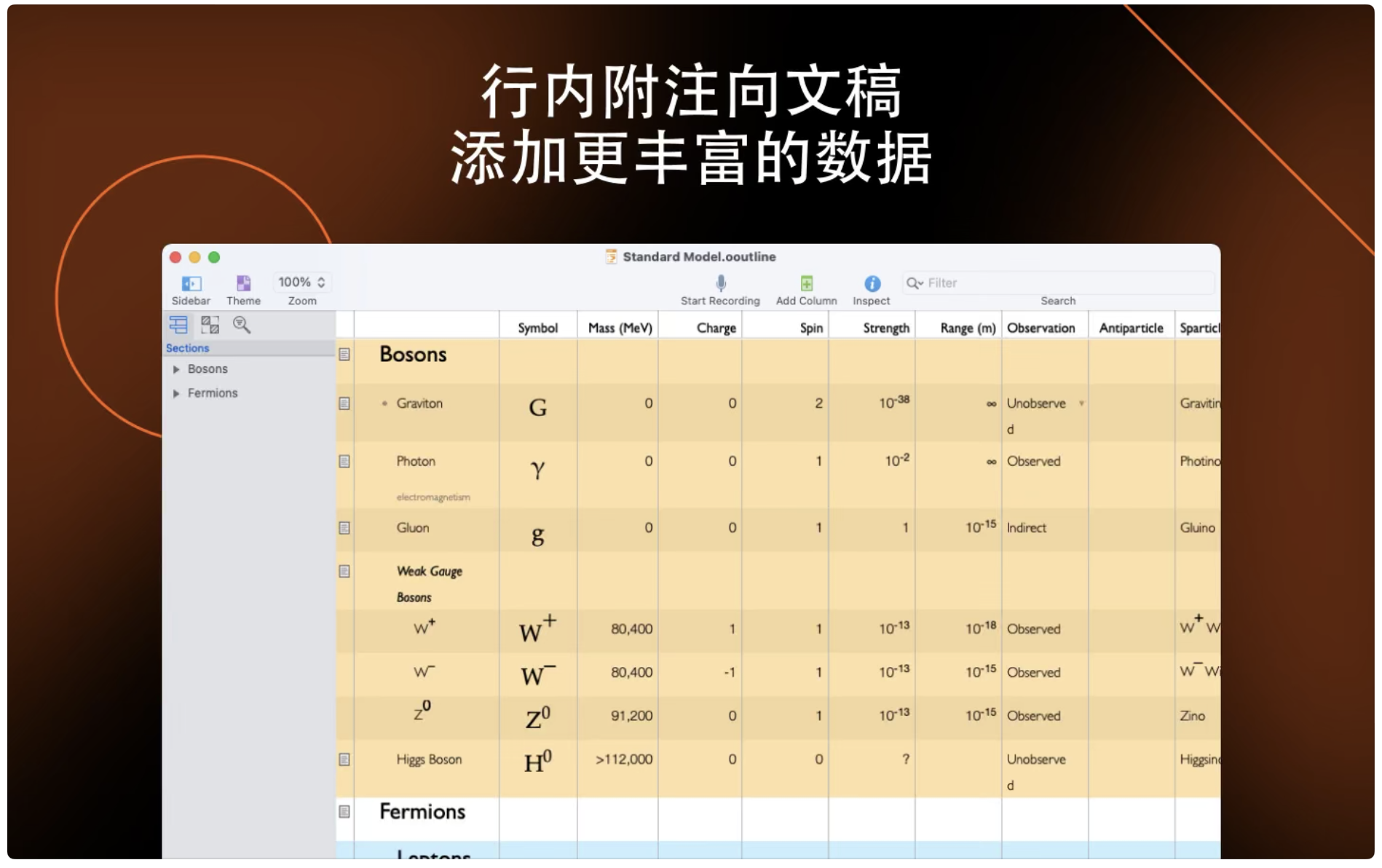This screenshot has width=1382, height=868.
Task: Expand the Bosons section in the Sections sidebar
Action: (176, 369)
